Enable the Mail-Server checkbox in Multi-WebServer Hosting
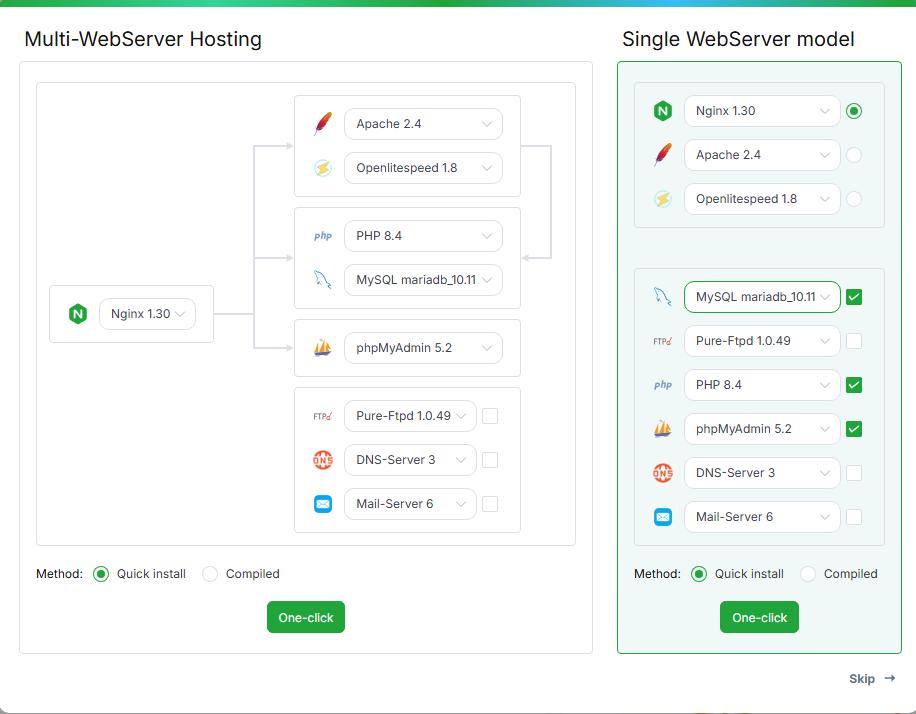Image resolution: width=916 pixels, height=714 pixels. (490, 504)
